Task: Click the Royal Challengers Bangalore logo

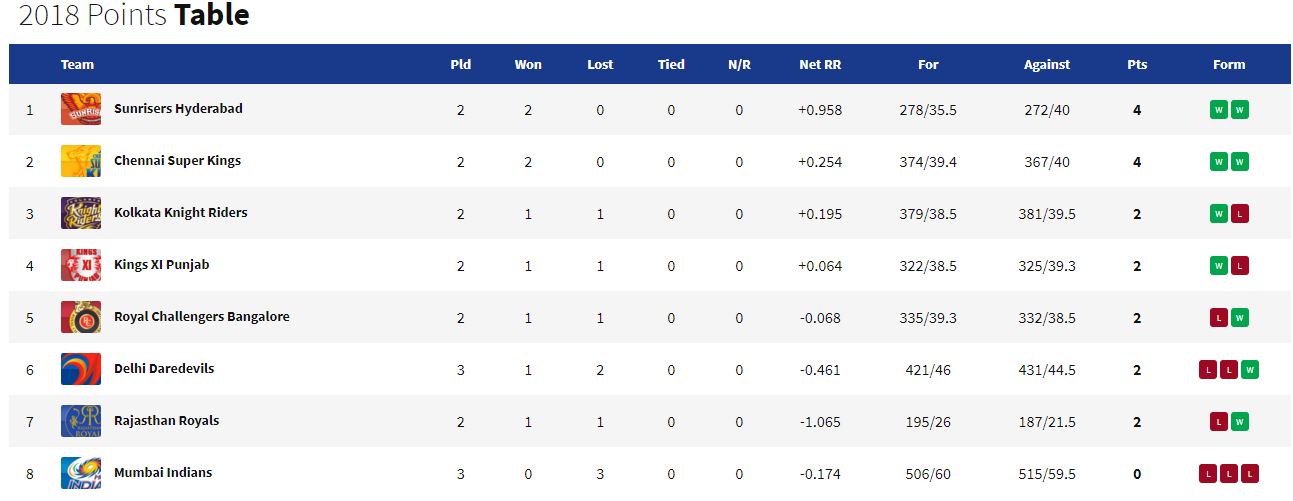Action: pos(81,317)
